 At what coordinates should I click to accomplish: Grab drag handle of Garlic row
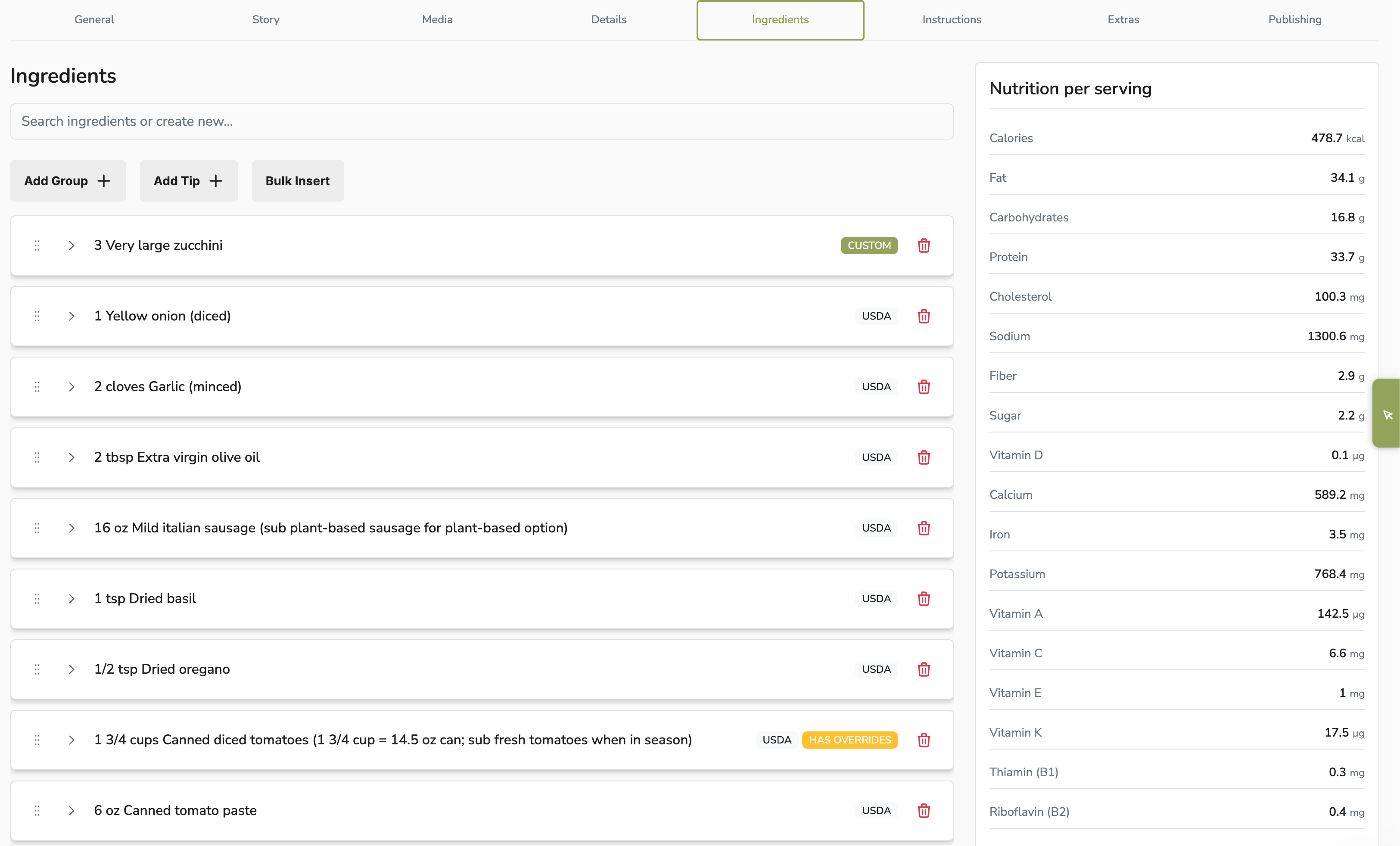(x=37, y=387)
